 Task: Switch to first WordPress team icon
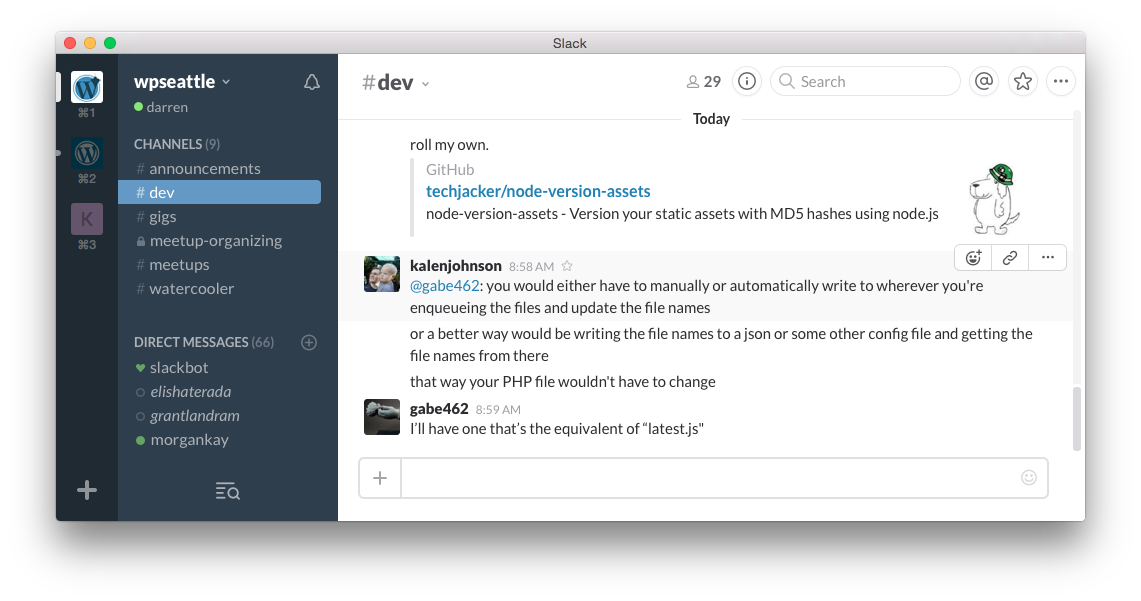click(87, 87)
